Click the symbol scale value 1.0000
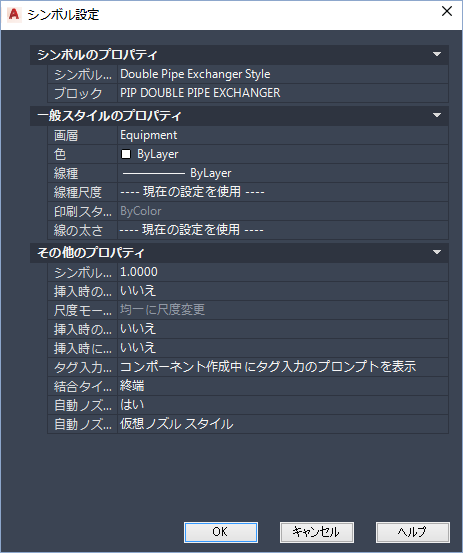This screenshot has height=553, width=463. tap(282, 272)
